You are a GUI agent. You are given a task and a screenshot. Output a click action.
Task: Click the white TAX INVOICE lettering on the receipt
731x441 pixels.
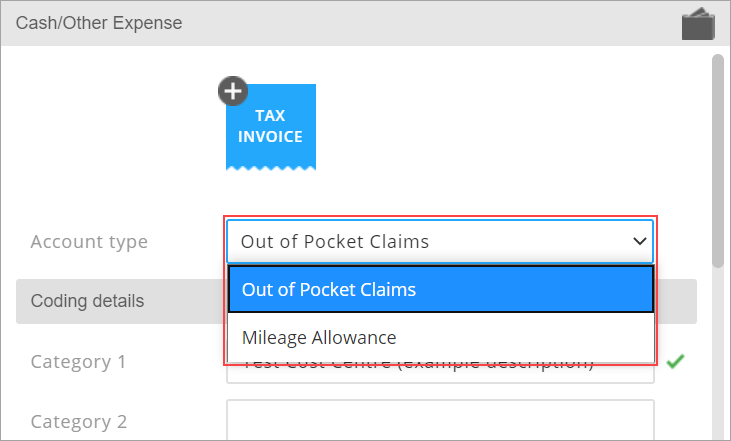270,126
